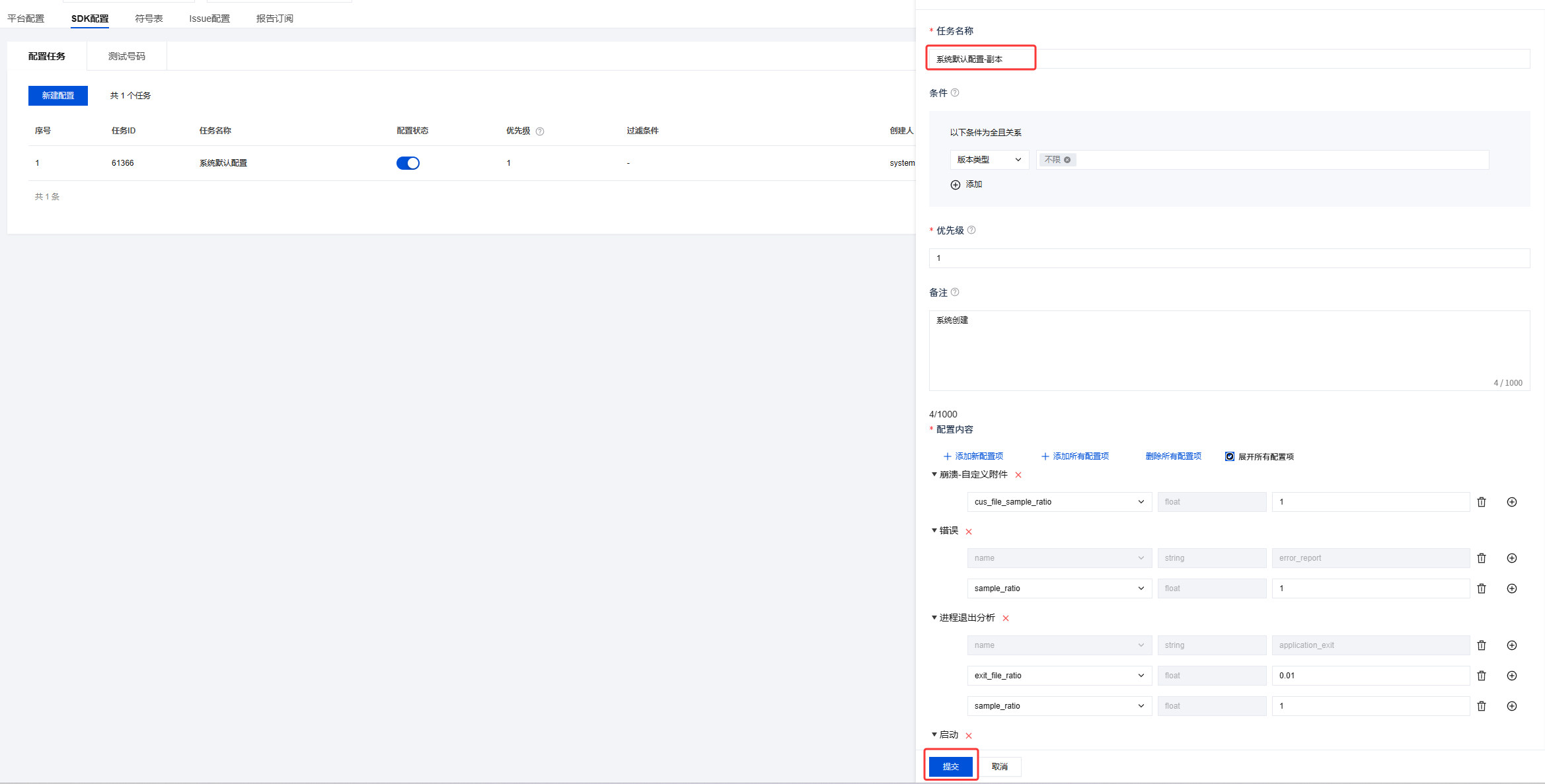The image size is (1545, 784).
Task: Add row after exit_file_ratio entry
Action: point(1511,676)
